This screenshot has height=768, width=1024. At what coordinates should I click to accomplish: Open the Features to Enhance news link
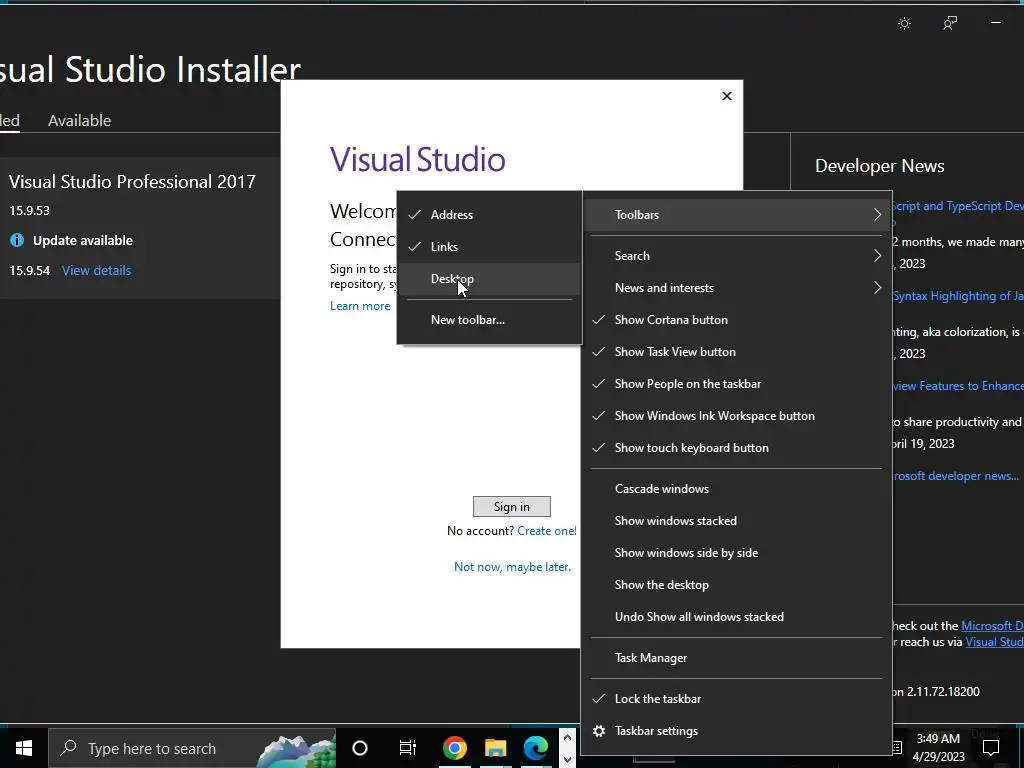click(957, 386)
